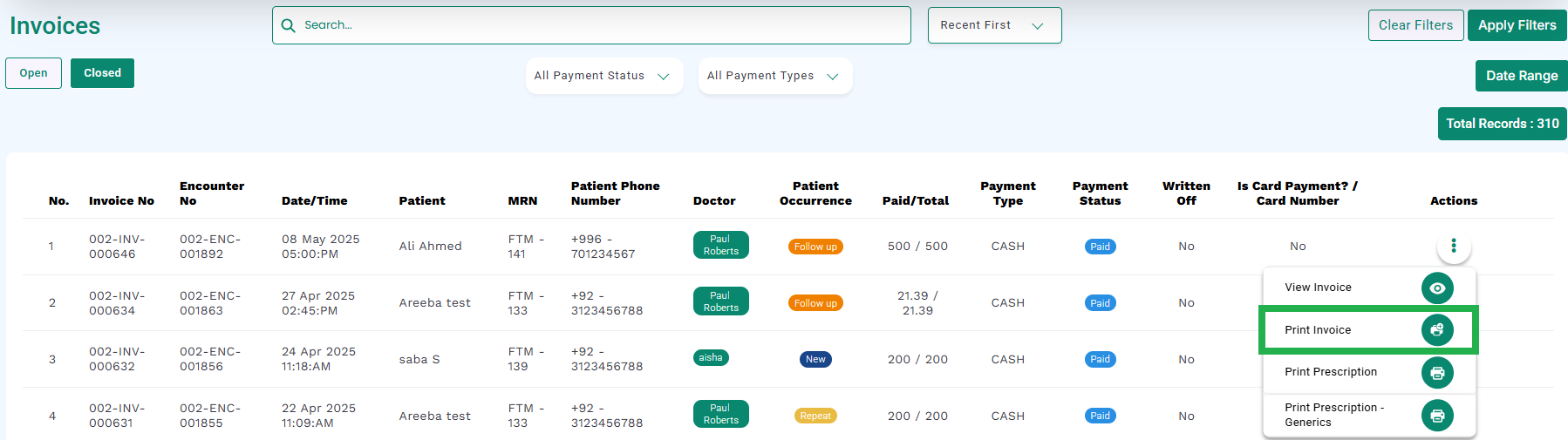The image size is (1568, 440).
Task: Click the Paul Roberts badge for Areeba test on 27 Apr
Action: click(720, 301)
